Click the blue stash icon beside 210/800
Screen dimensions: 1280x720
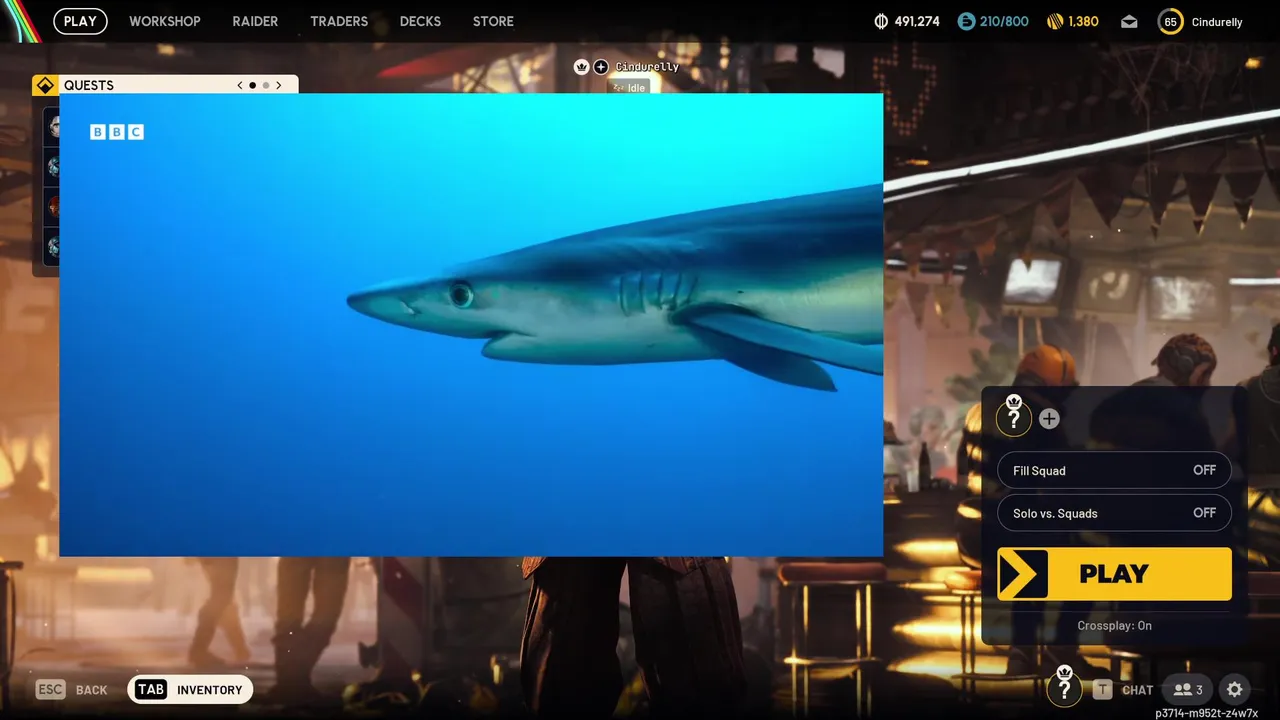click(966, 21)
